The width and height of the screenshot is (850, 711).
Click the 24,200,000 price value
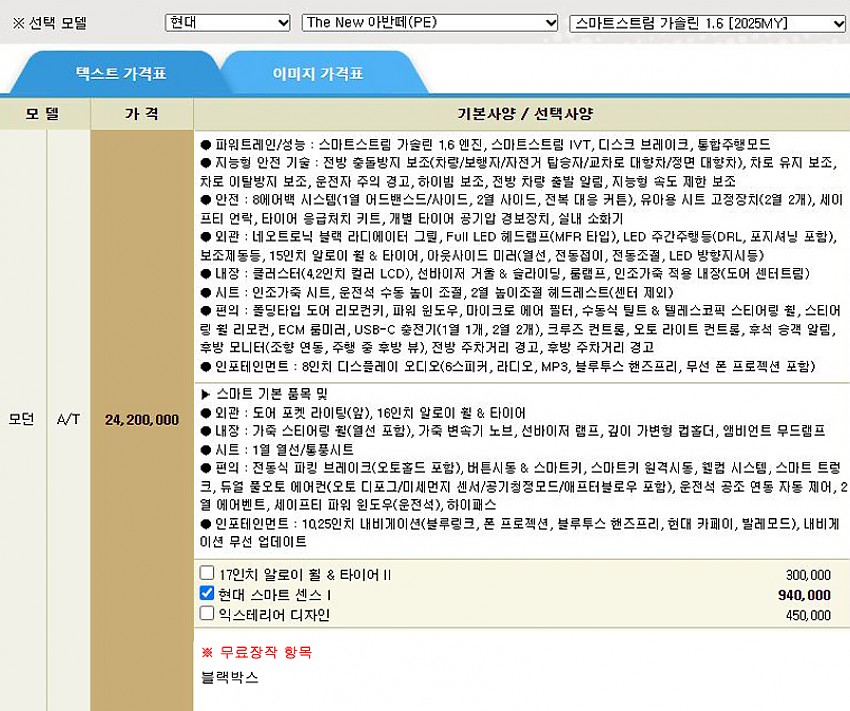(142, 420)
